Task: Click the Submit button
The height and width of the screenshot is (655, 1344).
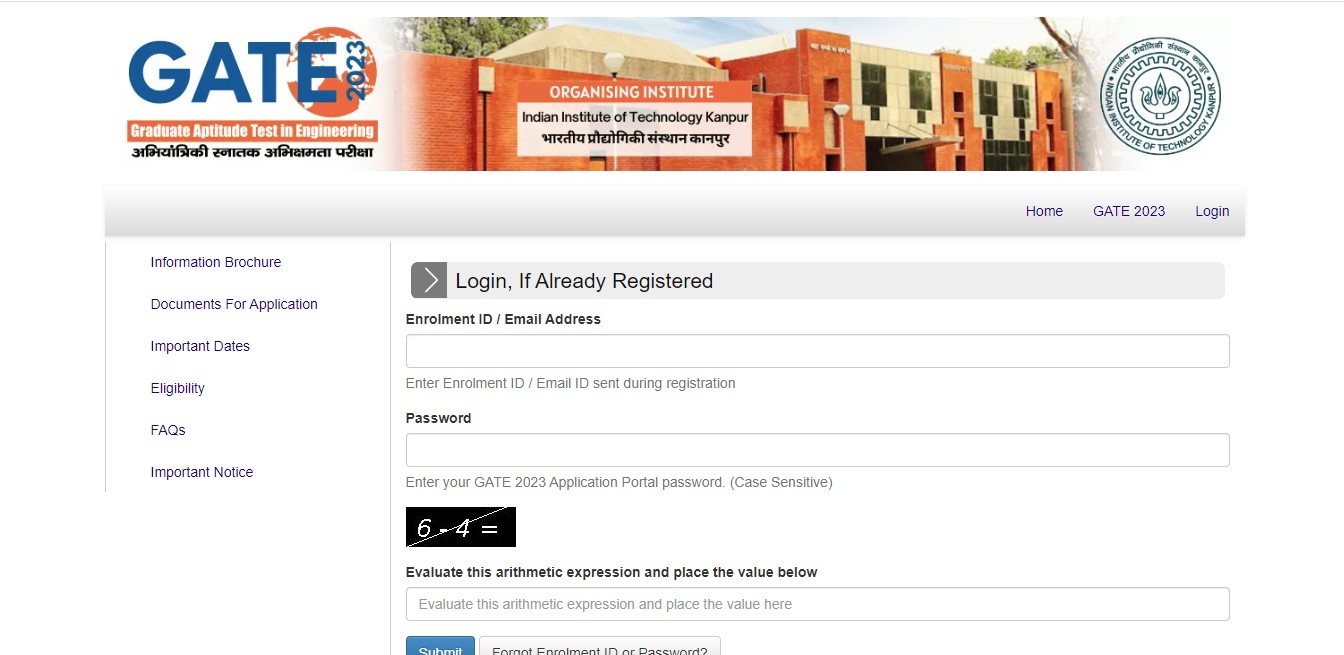Action: coord(440,646)
